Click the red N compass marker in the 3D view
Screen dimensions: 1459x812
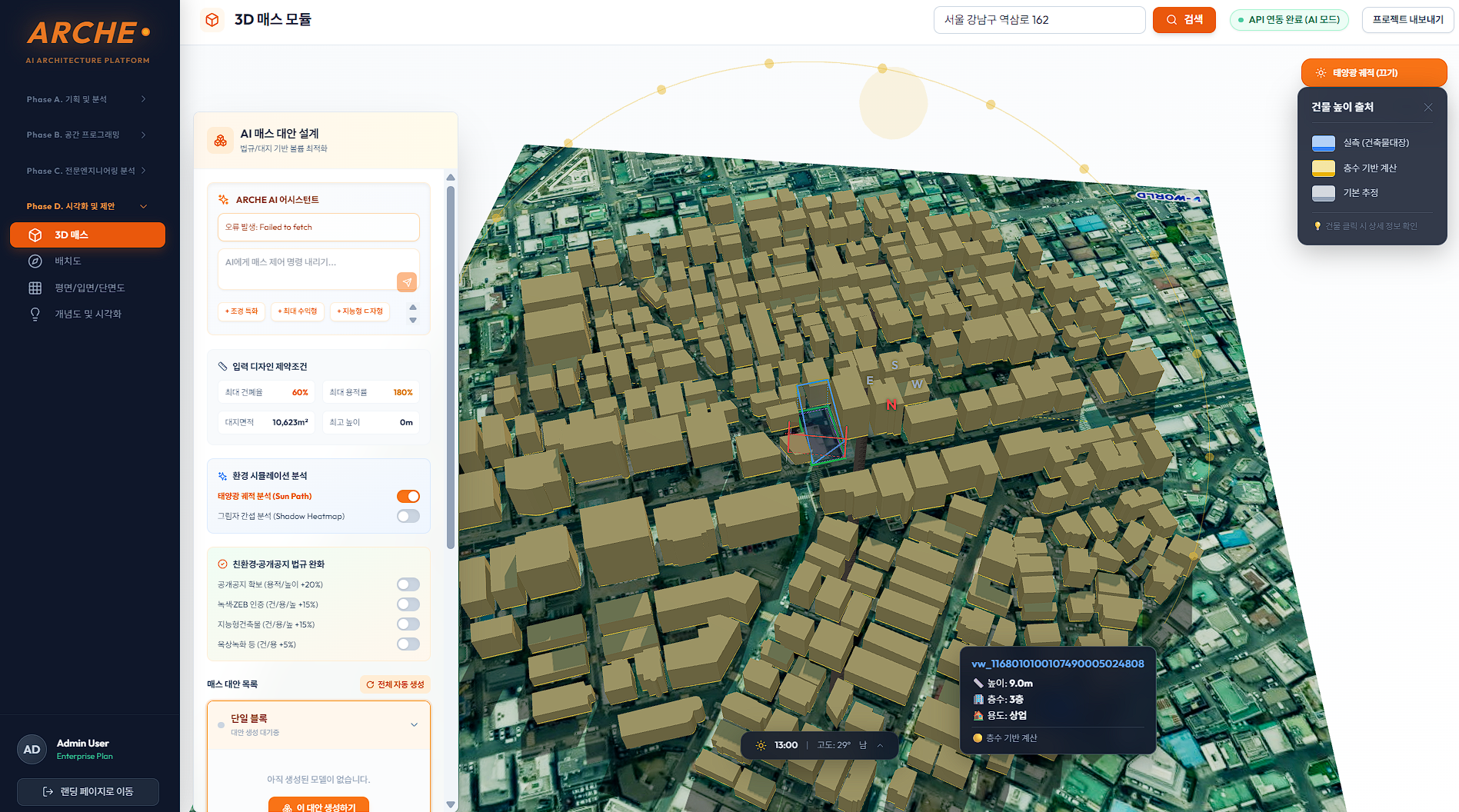pos(891,405)
